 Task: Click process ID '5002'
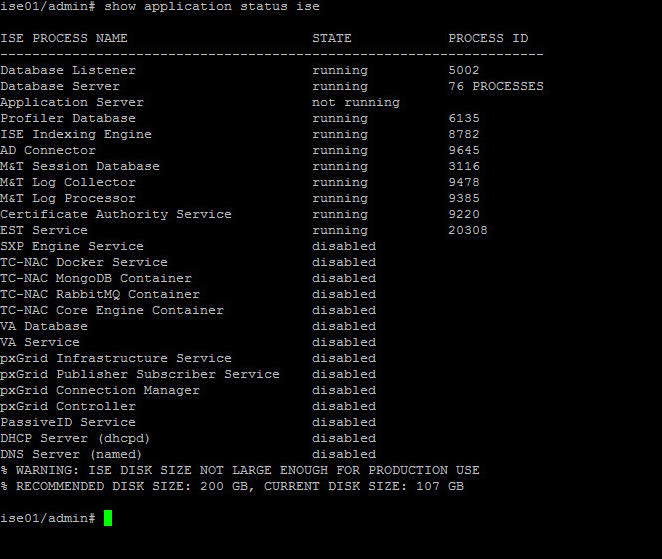[x=464, y=70]
